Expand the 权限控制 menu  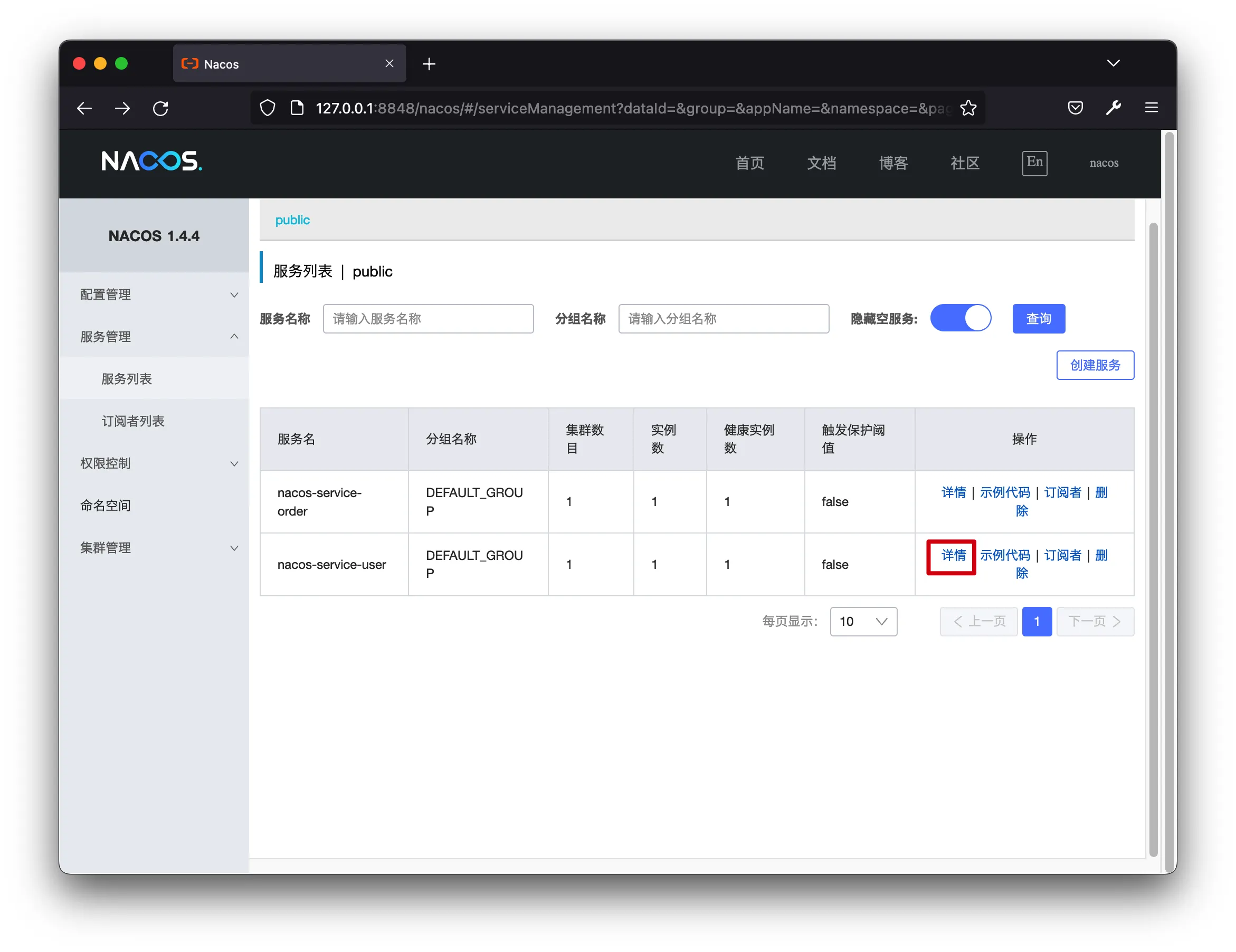(154, 463)
